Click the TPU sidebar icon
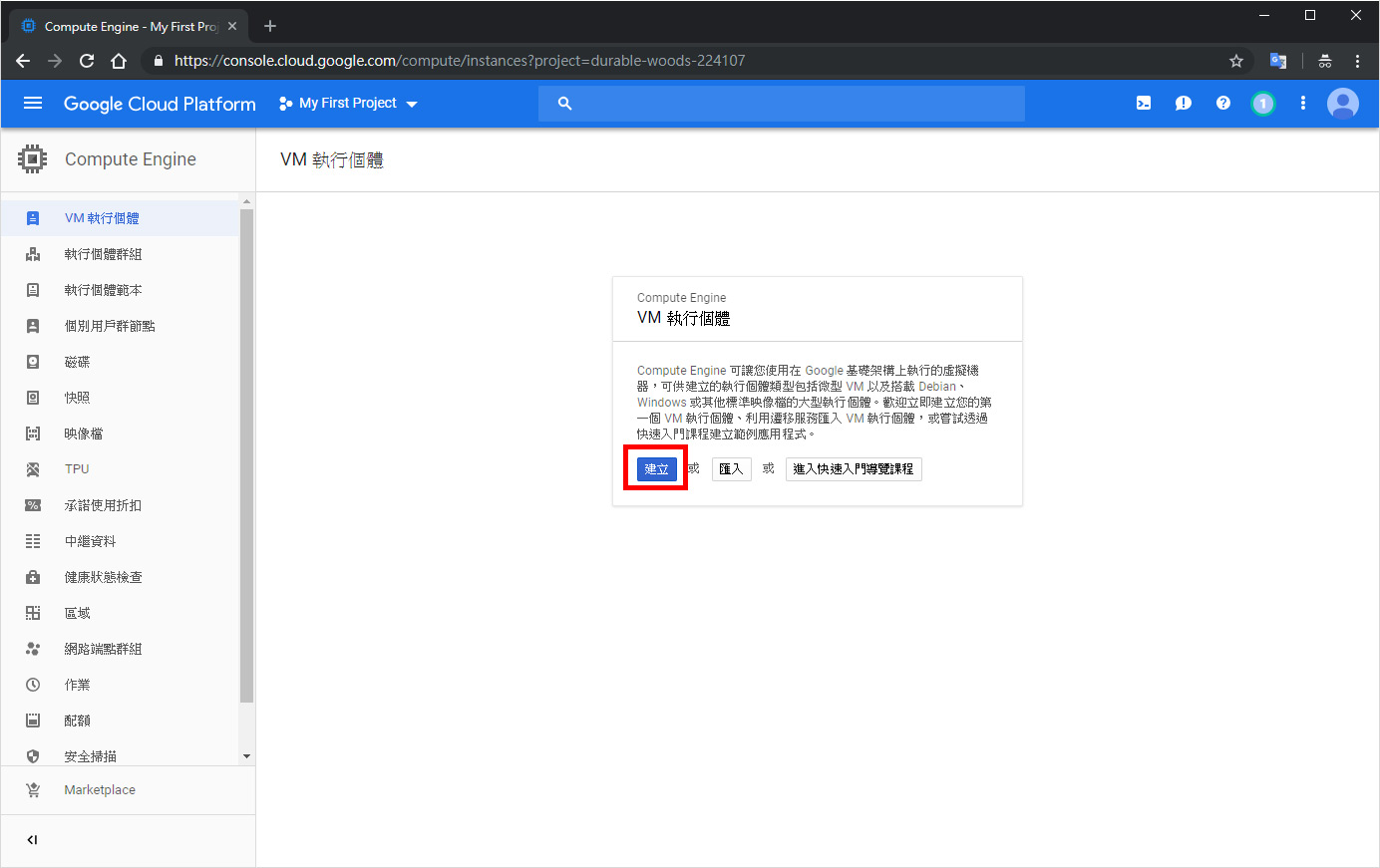Image resolution: width=1380 pixels, height=868 pixels. click(x=33, y=469)
